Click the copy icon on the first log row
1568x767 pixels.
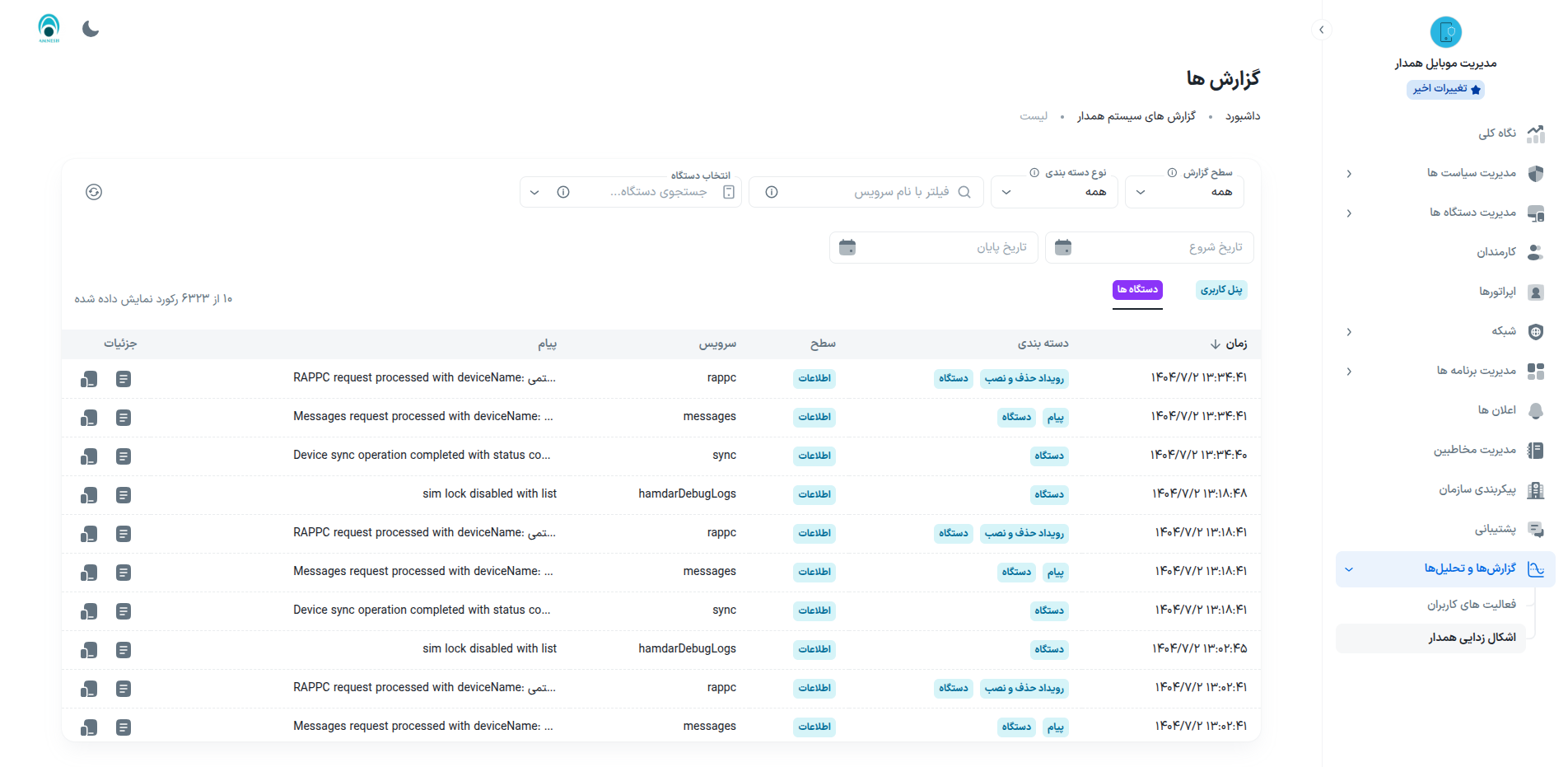pyautogui.click(x=89, y=379)
